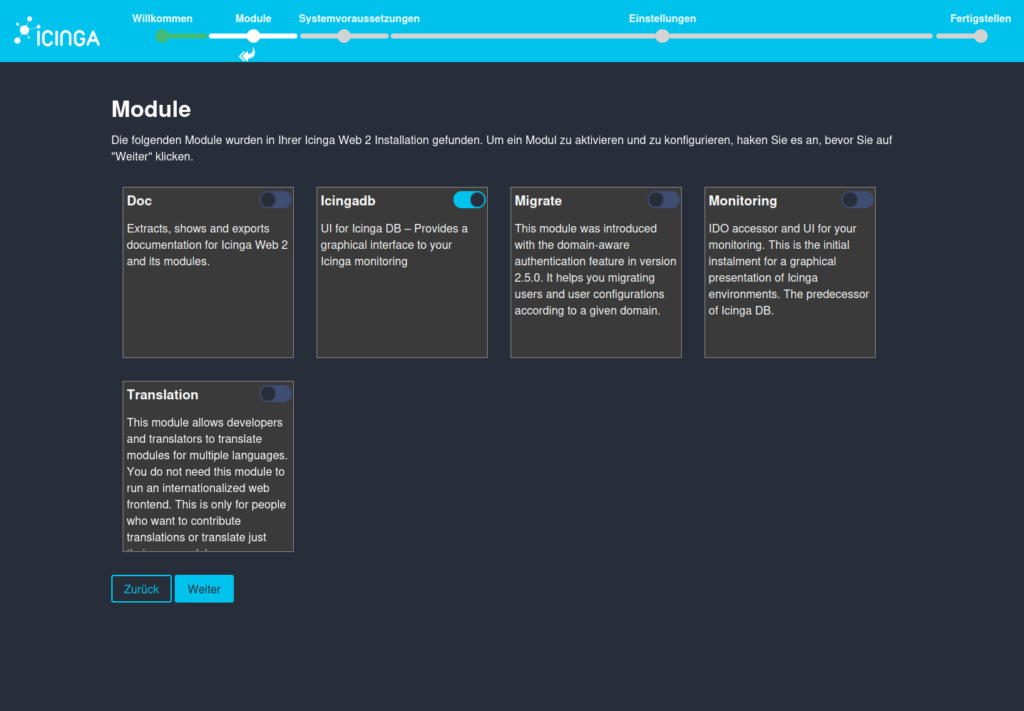Image resolution: width=1024 pixels, height=711 pixels.
Task: Click the Systemvoraussetzungen step circle
Action: pyautogui.click(x=344, y=36)
